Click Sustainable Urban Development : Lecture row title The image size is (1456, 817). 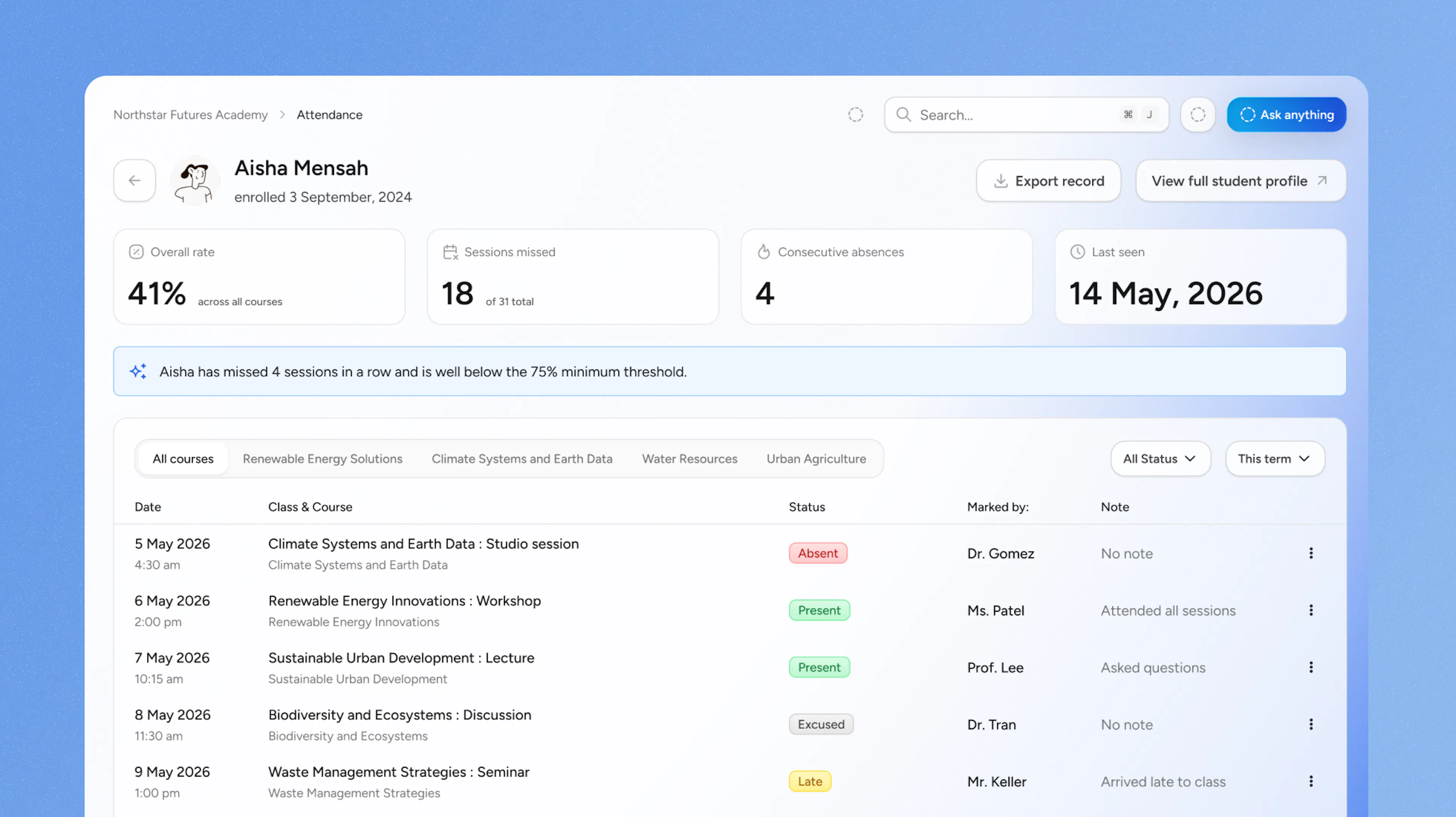click(x=401, y=658)
